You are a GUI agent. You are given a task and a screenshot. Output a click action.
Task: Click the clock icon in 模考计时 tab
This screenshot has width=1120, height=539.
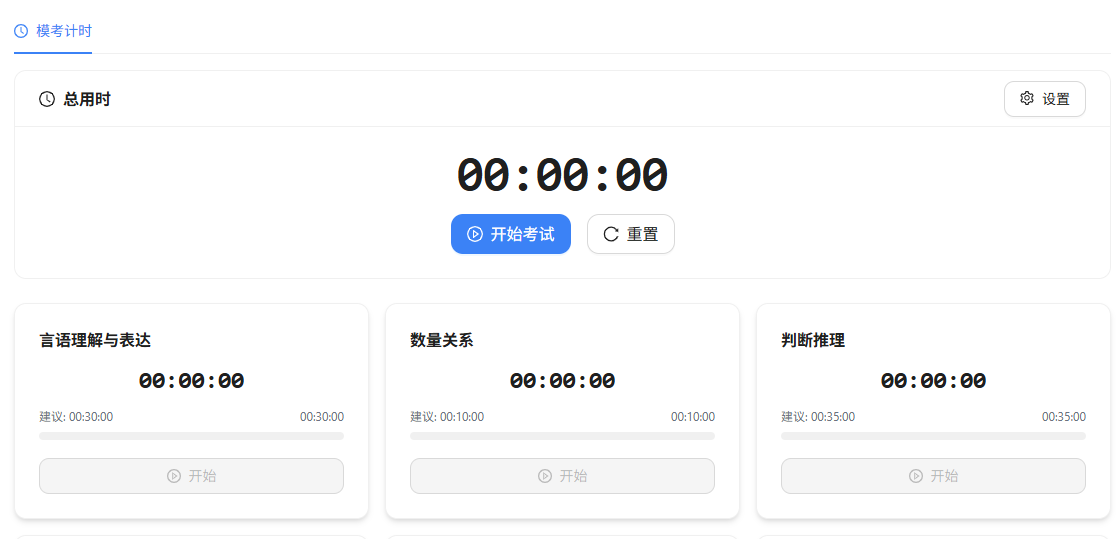pos(21,31)
